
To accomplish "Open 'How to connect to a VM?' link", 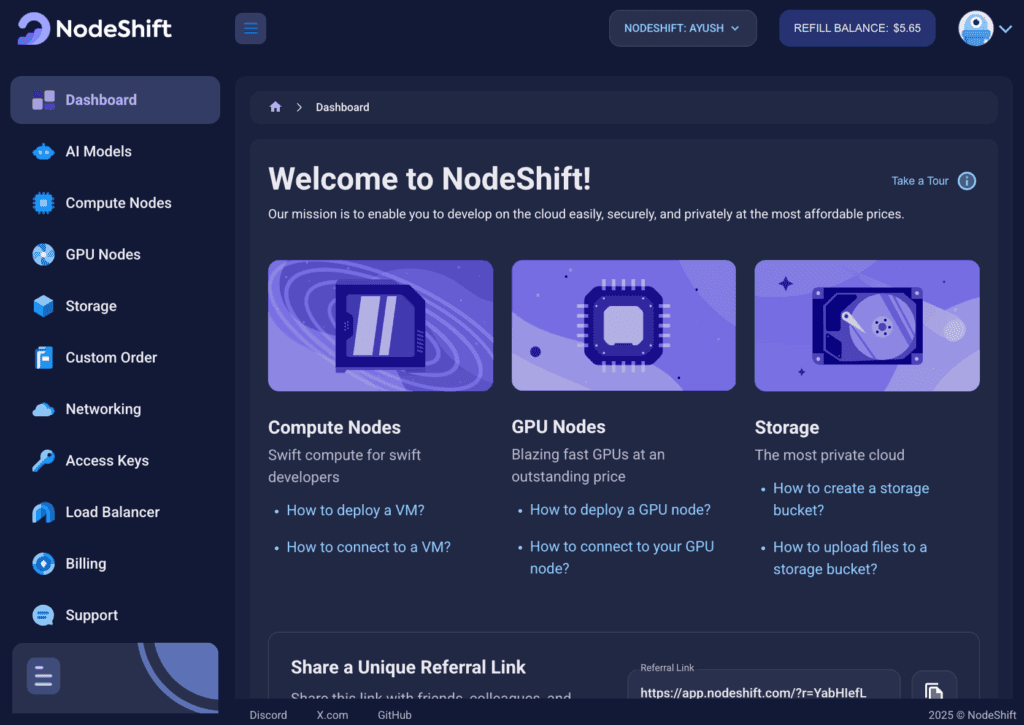I will (x=368, y=547).
